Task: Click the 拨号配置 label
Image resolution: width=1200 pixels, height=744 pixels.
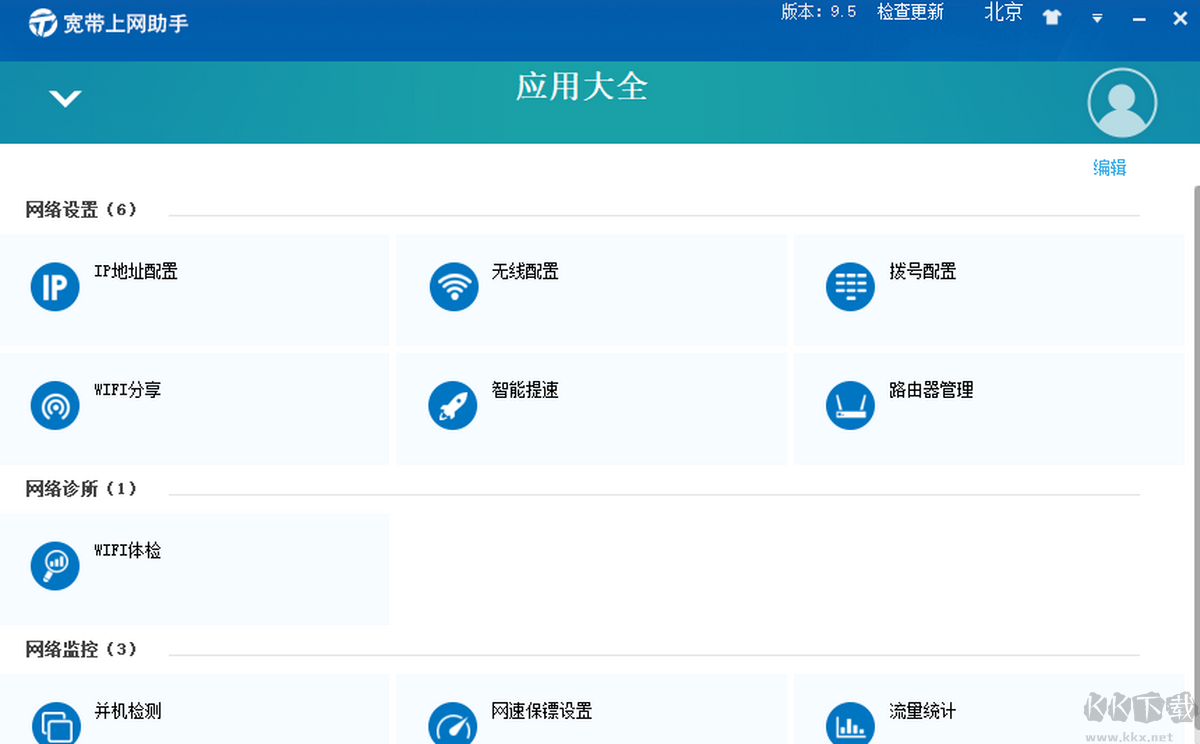Action: point(922,271)
